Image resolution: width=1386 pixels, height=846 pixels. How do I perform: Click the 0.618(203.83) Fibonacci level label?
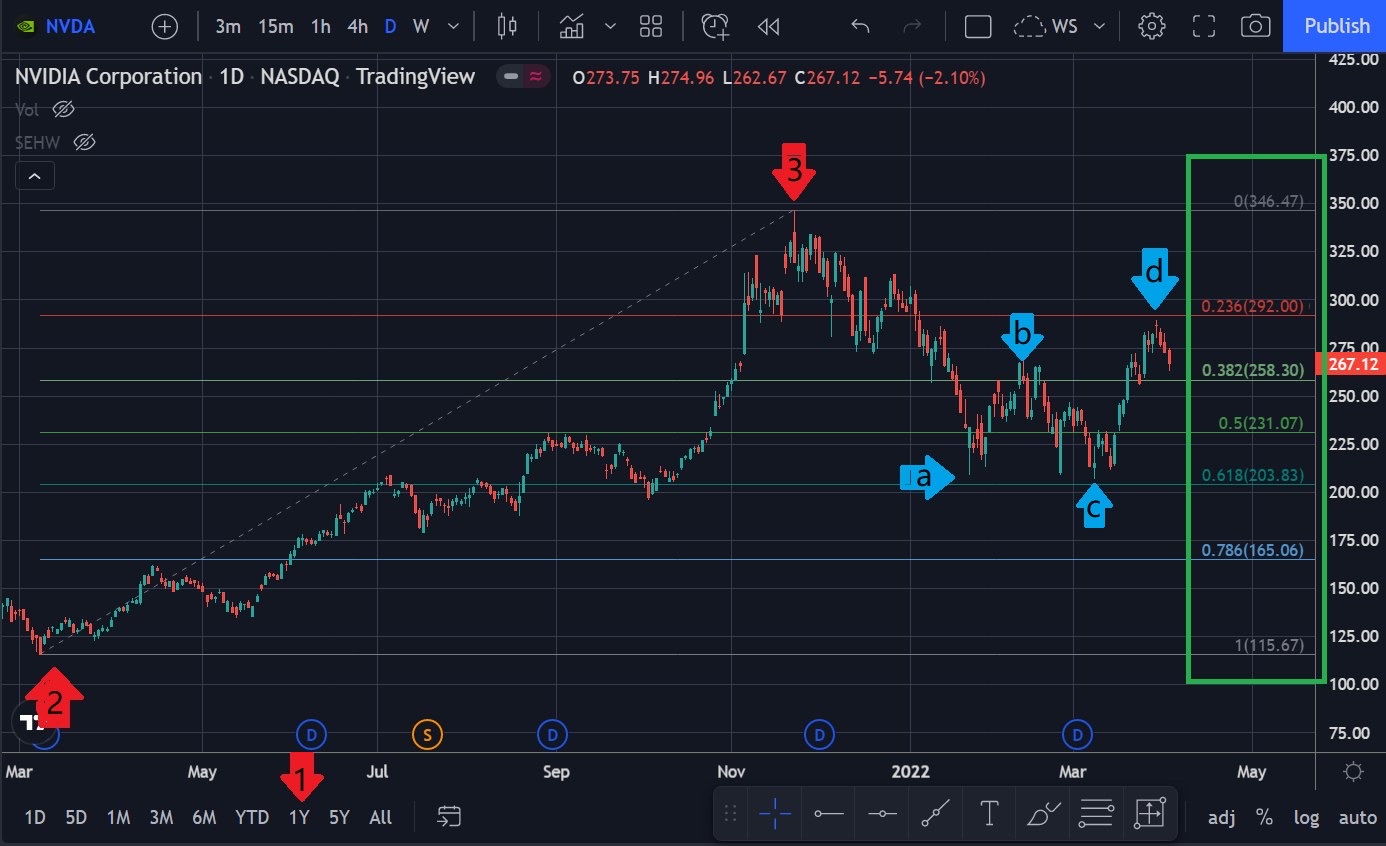click(1253, 475)
